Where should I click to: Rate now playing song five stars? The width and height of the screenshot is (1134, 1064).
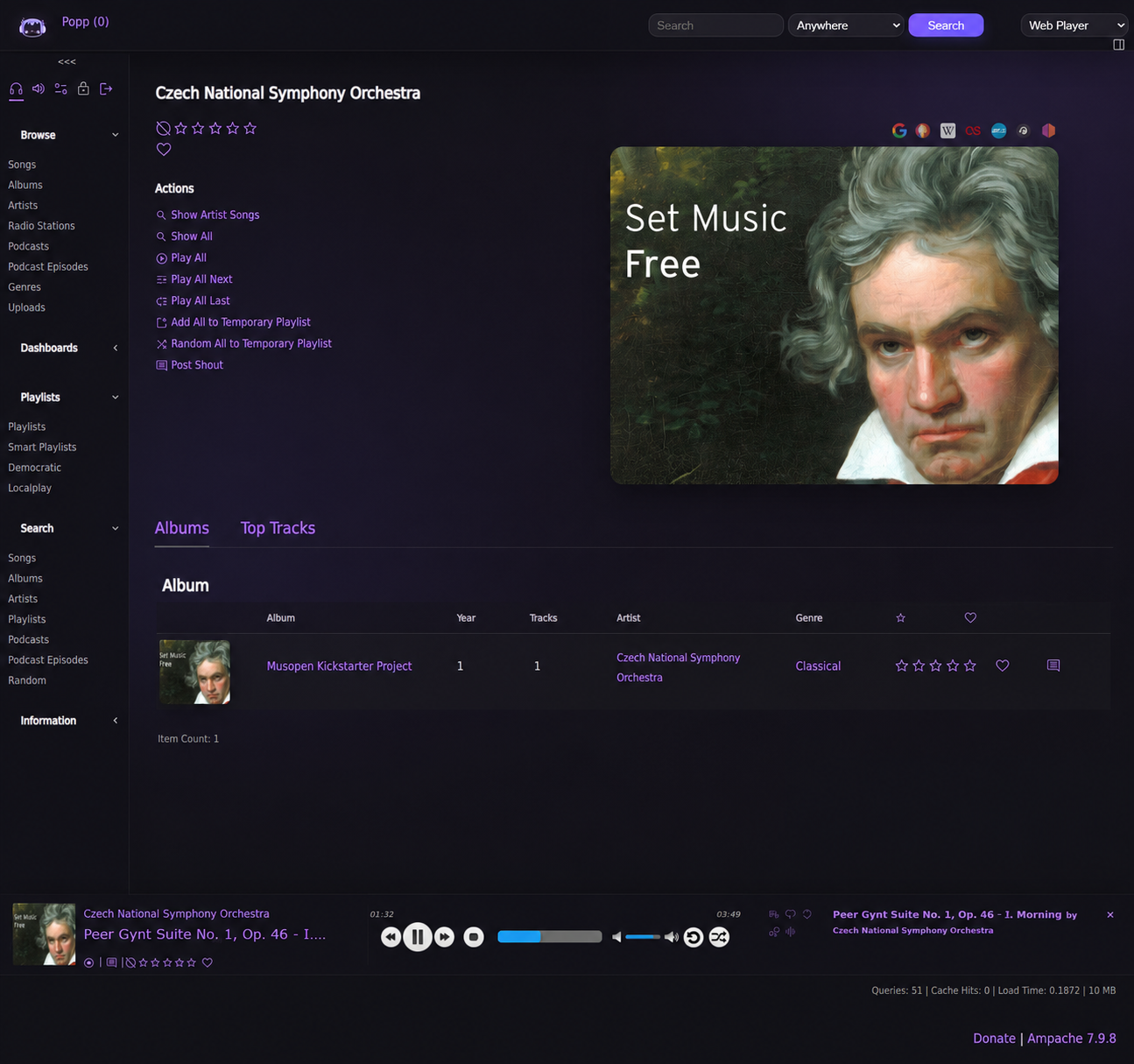tap(192, 962)
